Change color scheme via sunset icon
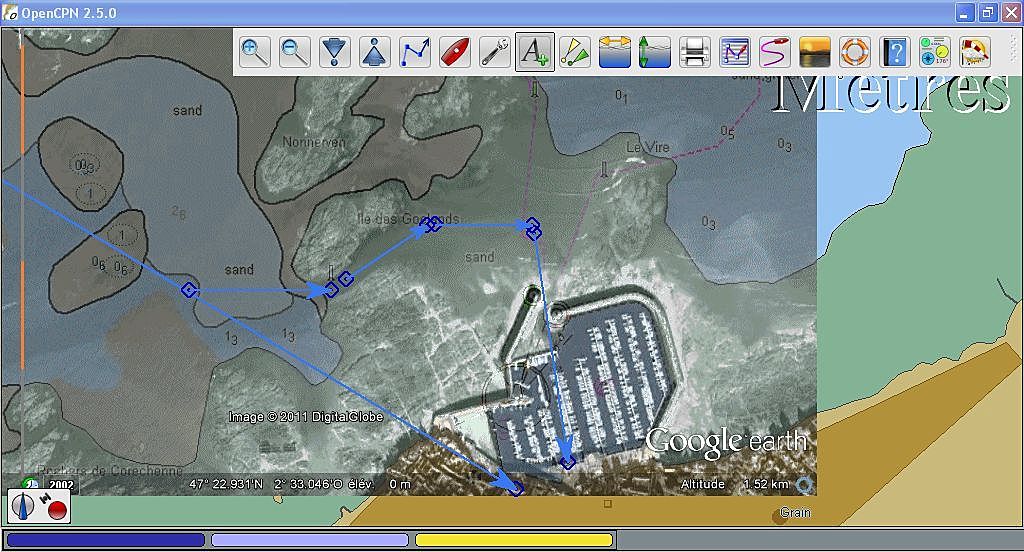This screenshot has height=552, width=1024. tap(815, 52)
